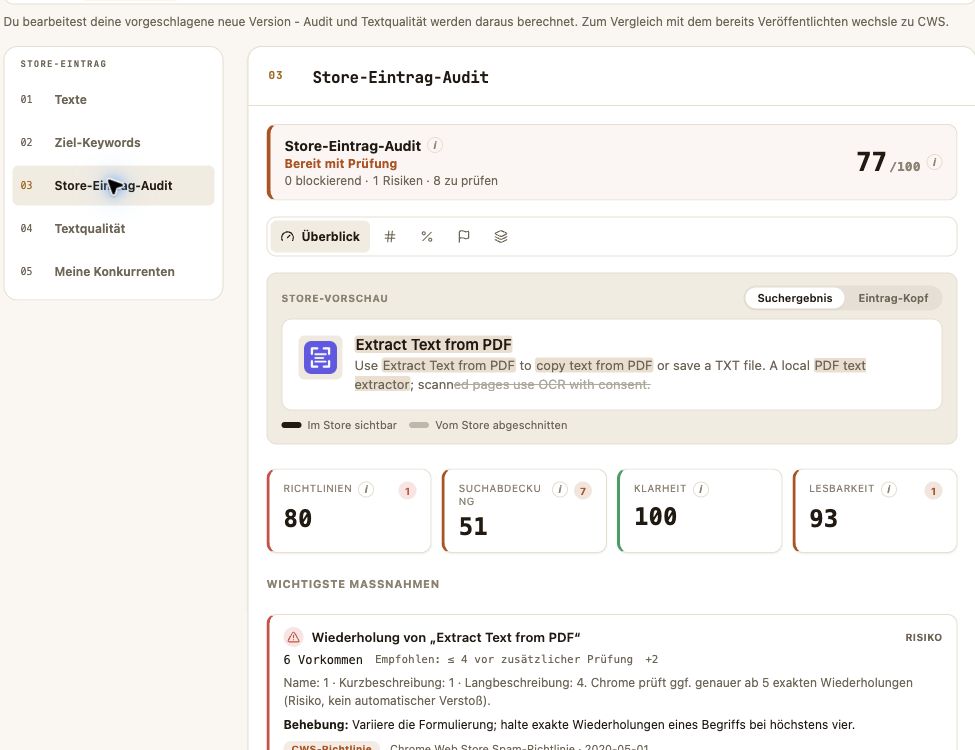Click the purple extension icon in preview
The width and height of the screenshot is (975, 750).
pos(320,358)
